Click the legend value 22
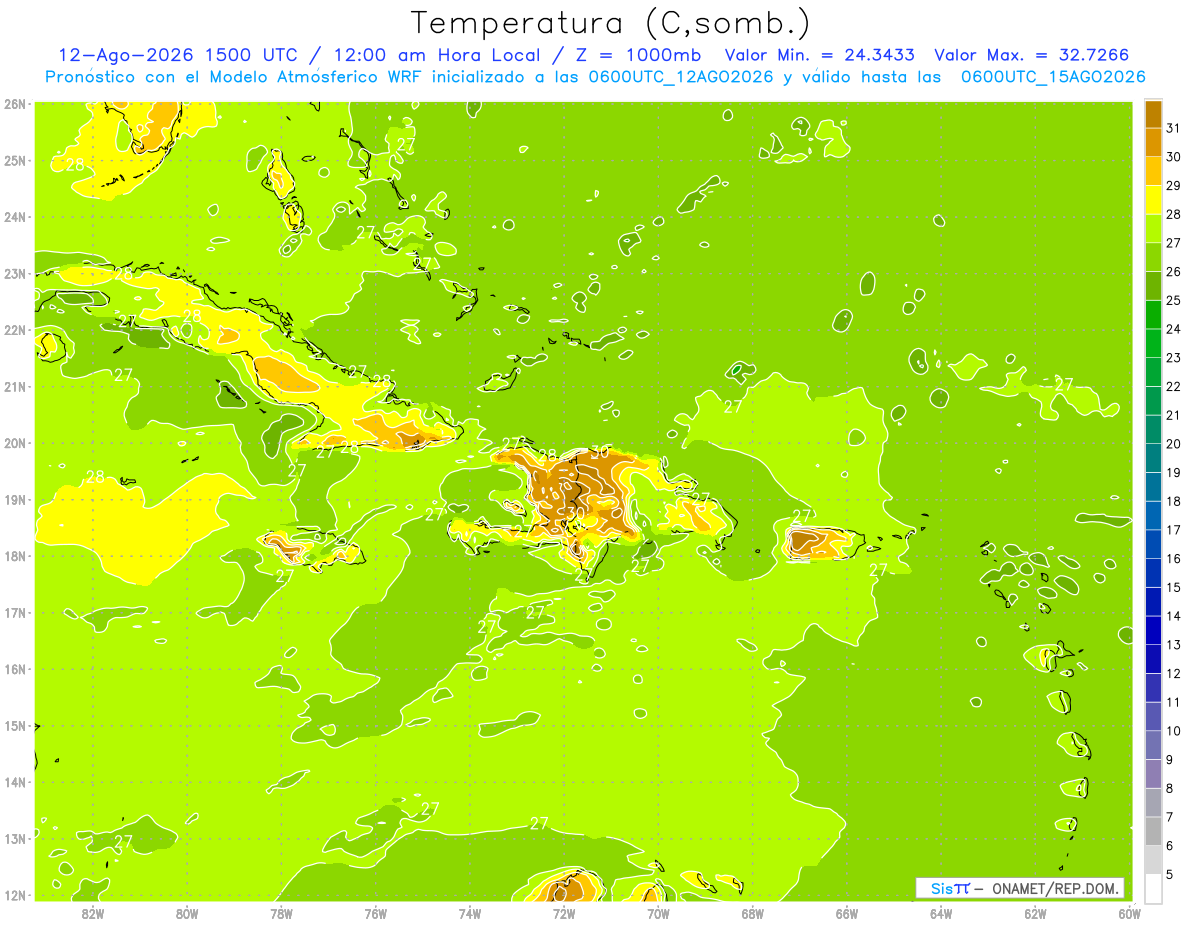 coord(1173,386)
